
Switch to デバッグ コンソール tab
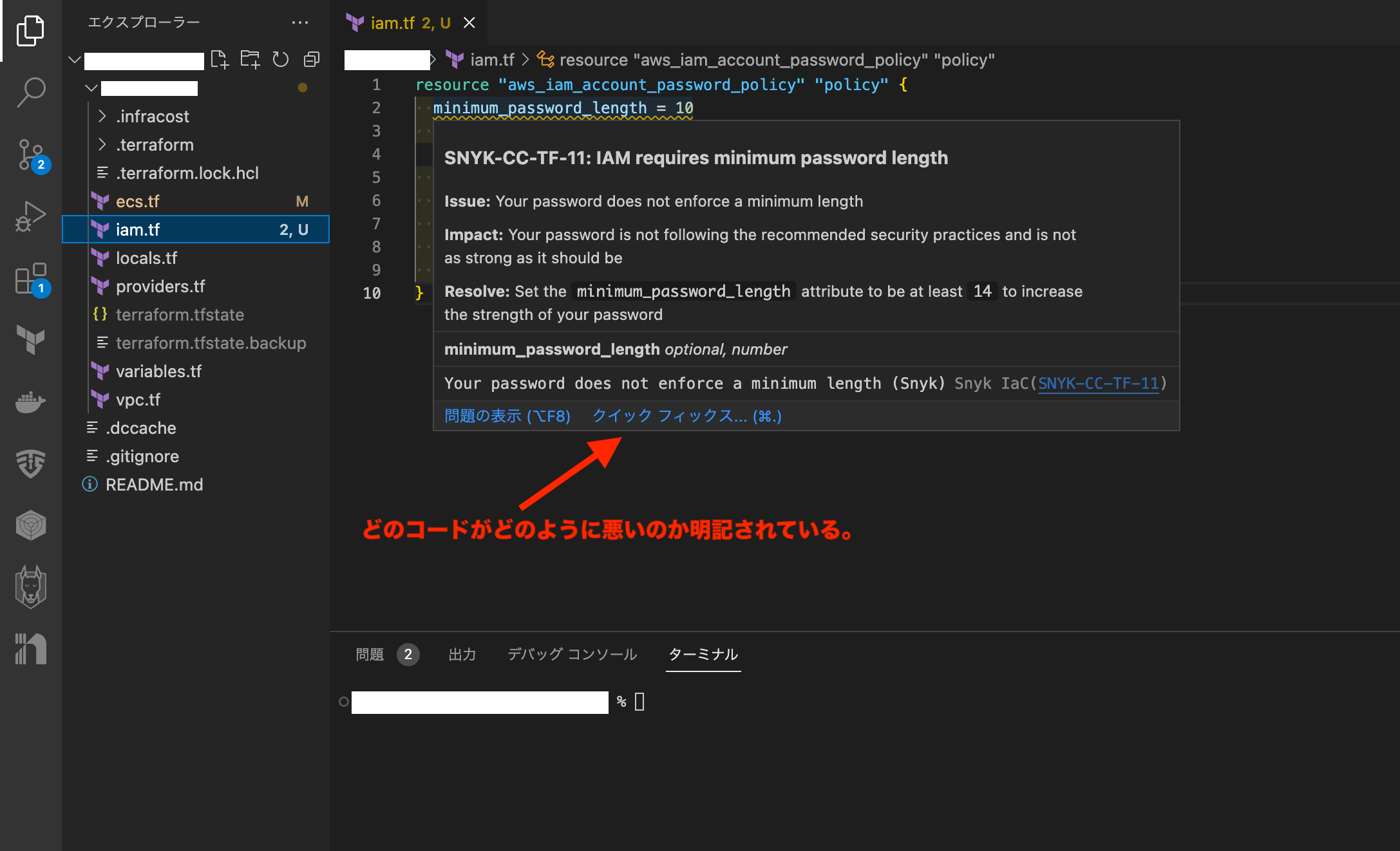coord(572,654)
